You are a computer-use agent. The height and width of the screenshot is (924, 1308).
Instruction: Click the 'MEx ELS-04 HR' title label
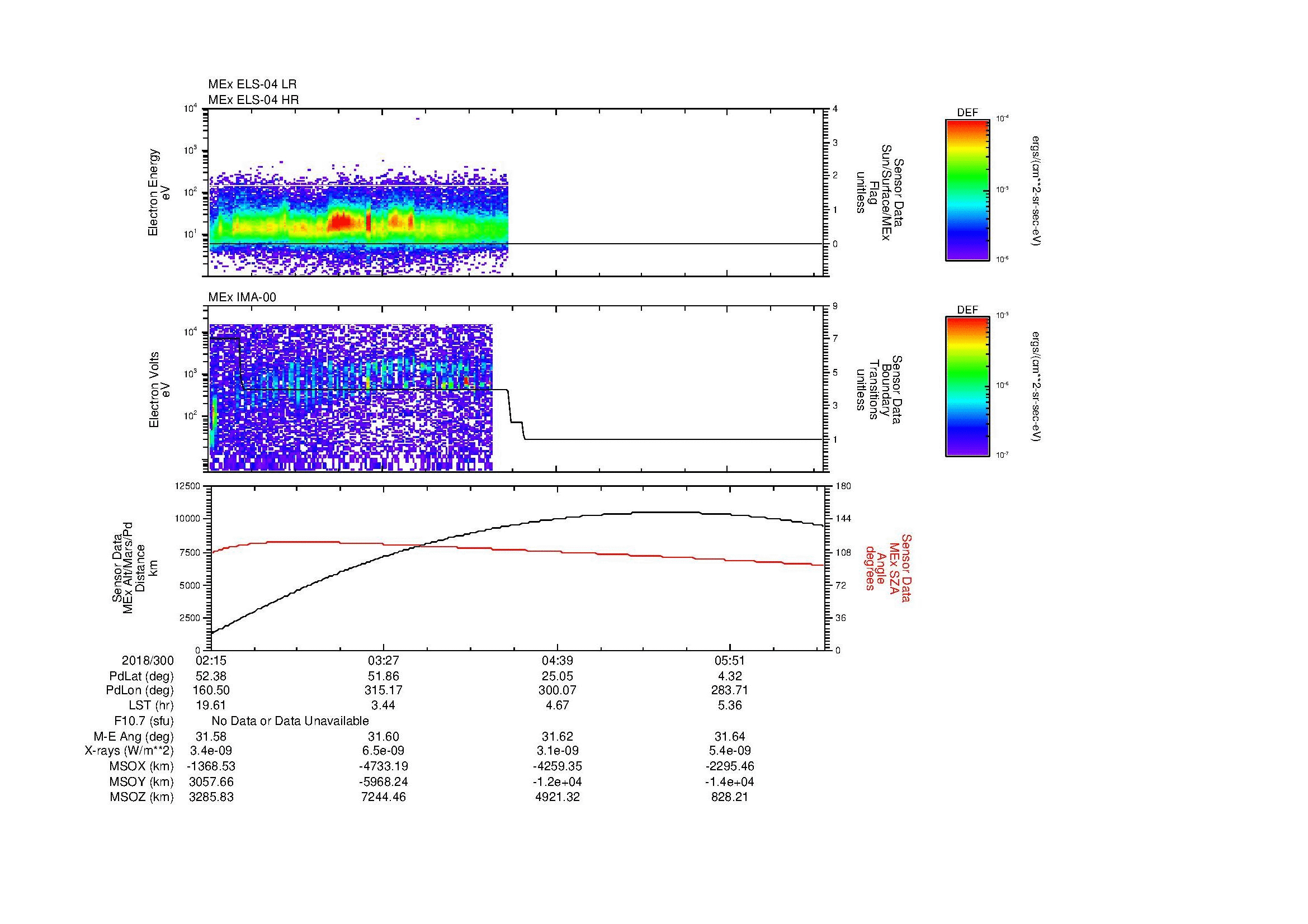coord(253,99)
